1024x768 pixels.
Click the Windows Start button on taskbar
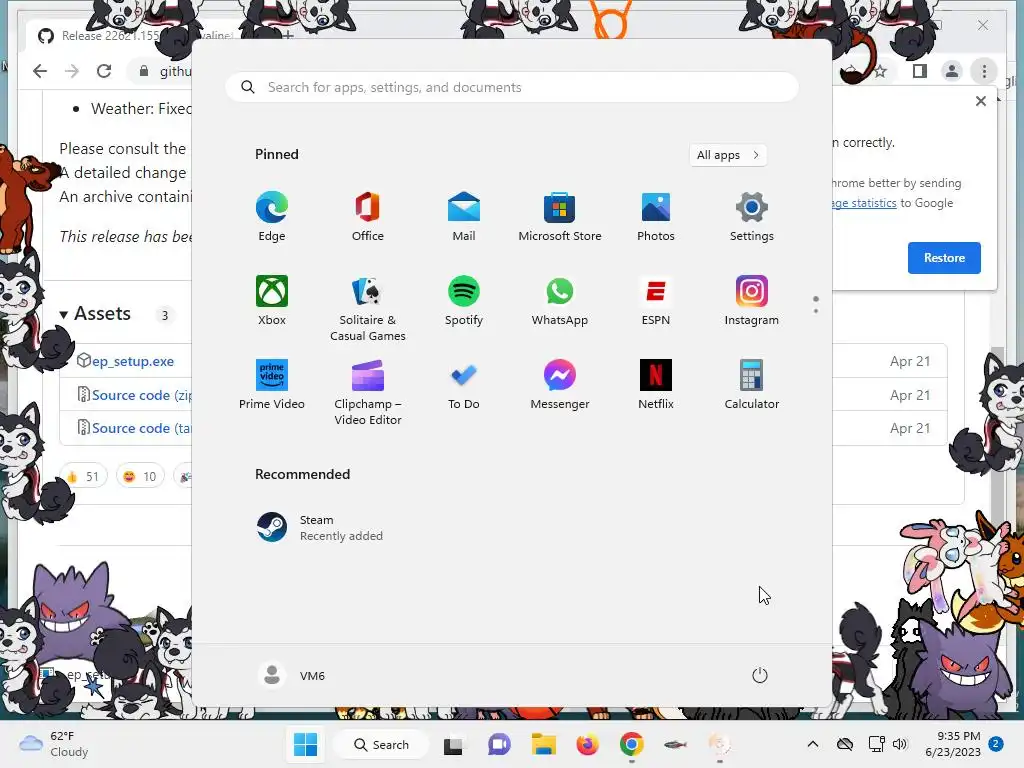point(305,744)
